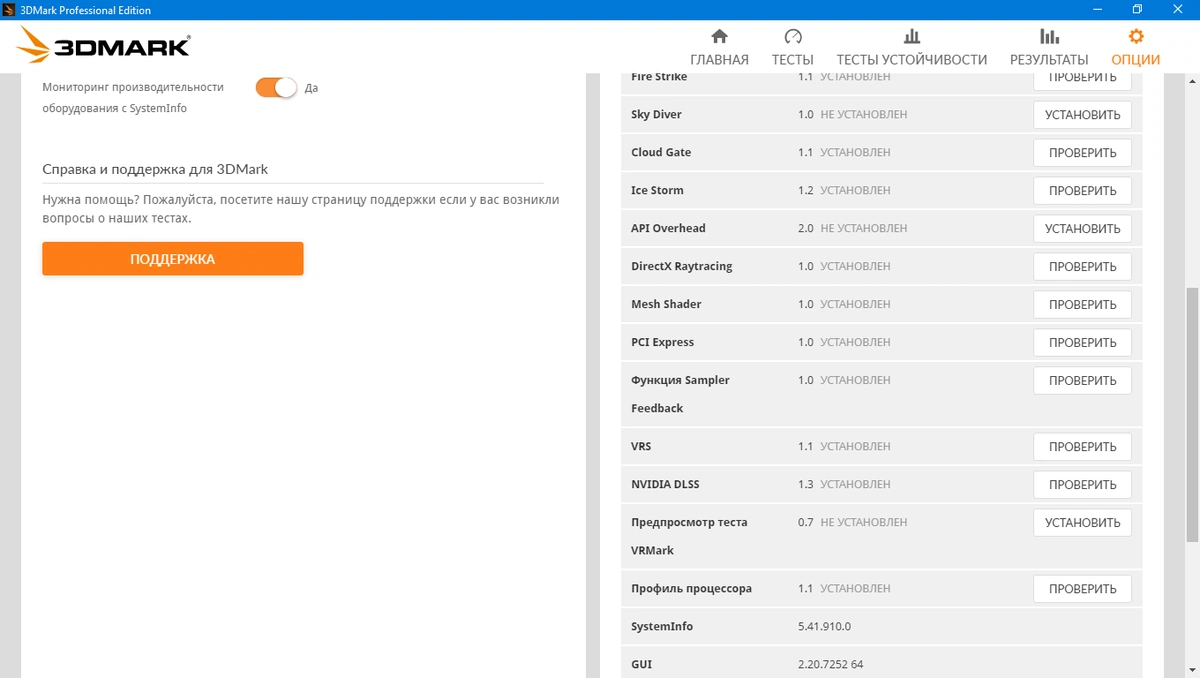Viewport: 1200px width, 678px height.
Task: Click the API Overhead label
Action: [x=668, y=229]
